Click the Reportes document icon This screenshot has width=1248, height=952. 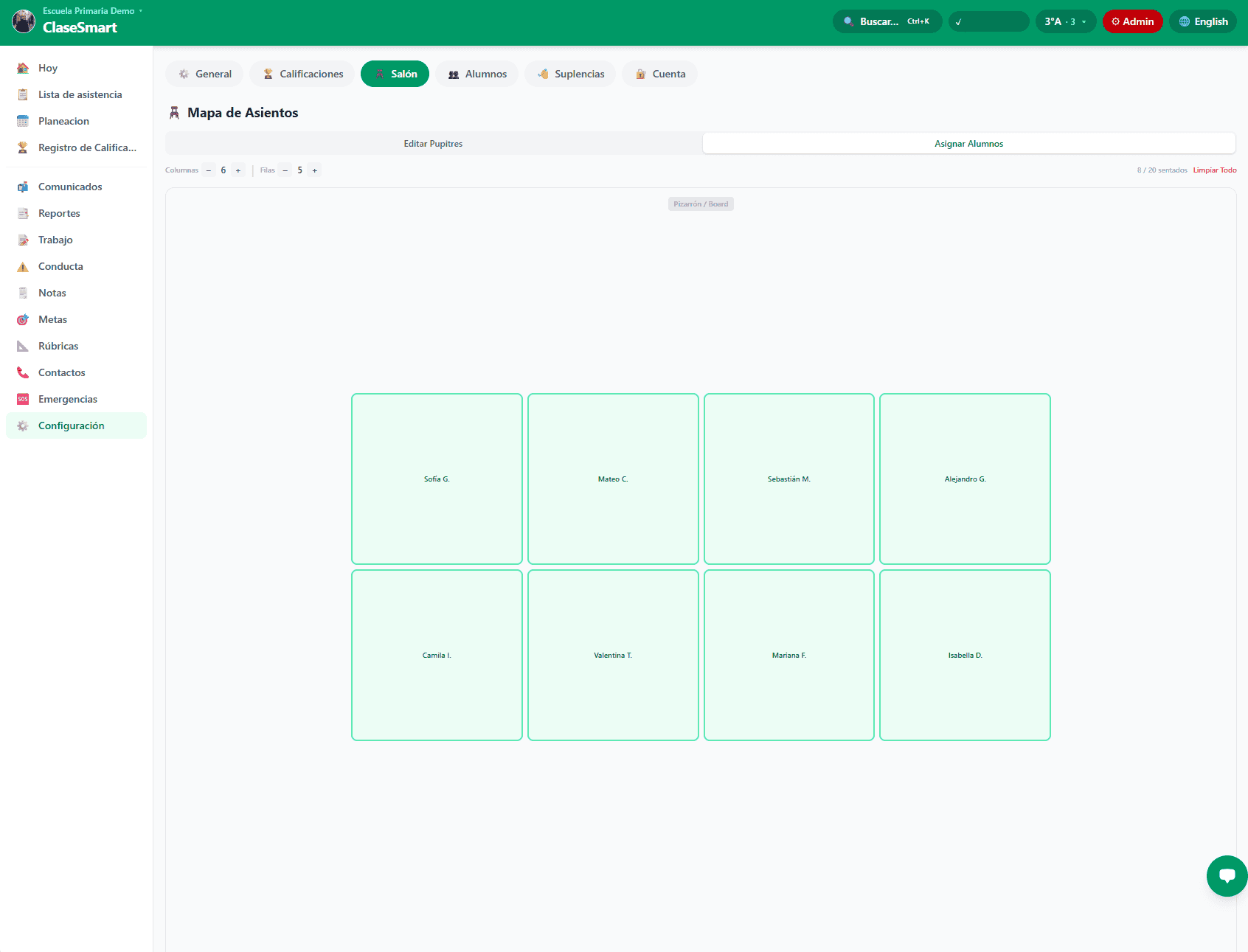click(23, 213)
